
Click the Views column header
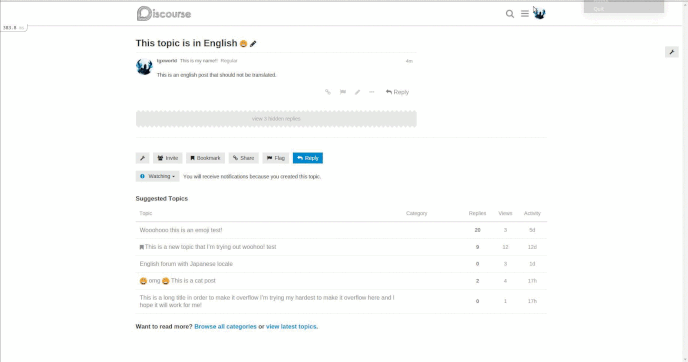click(505, 213)
